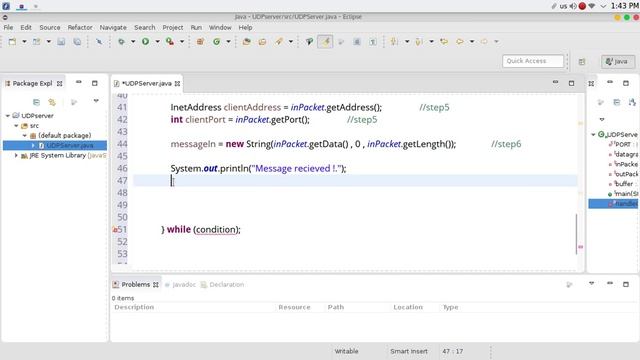The height and width of the screenshot is (360, 640).
Task: Click the Search flashlight toolbar icon
Action: point(279,42)
